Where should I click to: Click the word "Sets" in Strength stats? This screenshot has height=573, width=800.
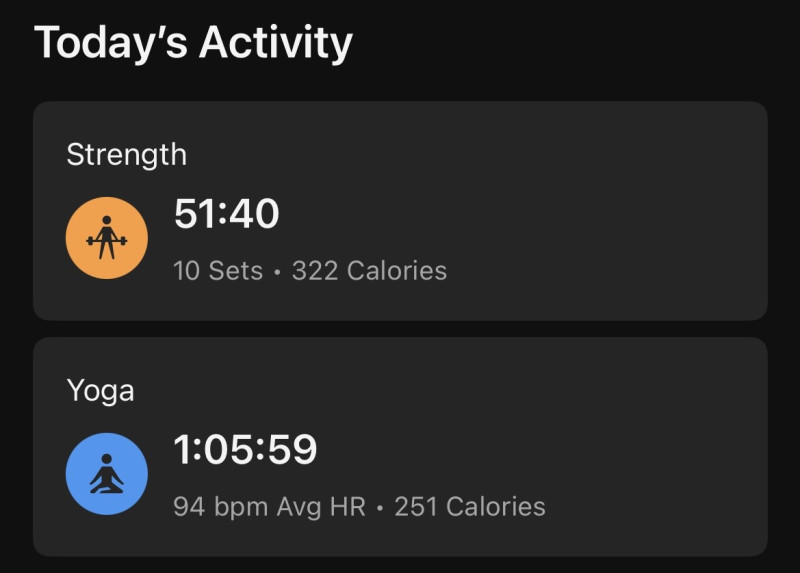pyautogui.click(x=235, y=271)
